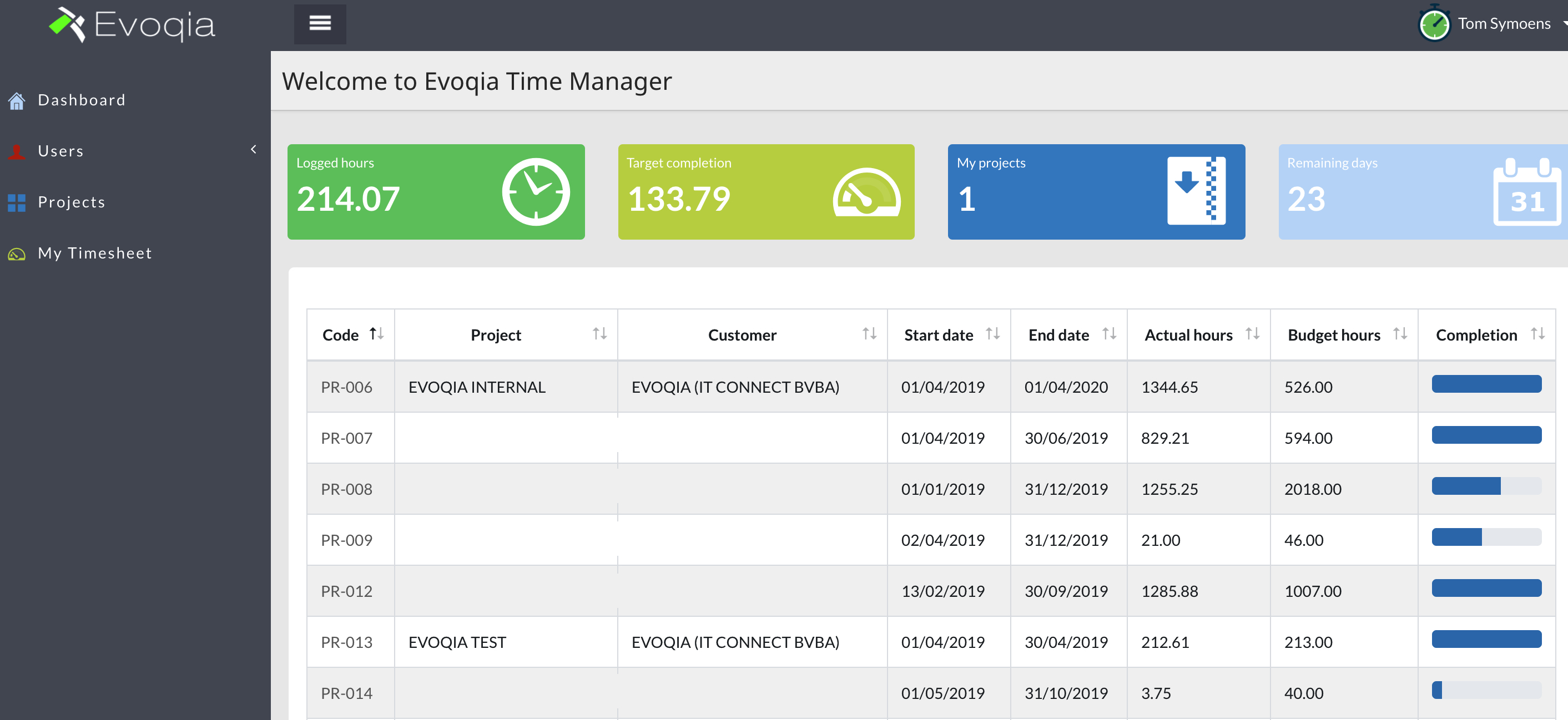Click the notebook icon on My projects card

pyautogui.click(x=1196, y=191)
